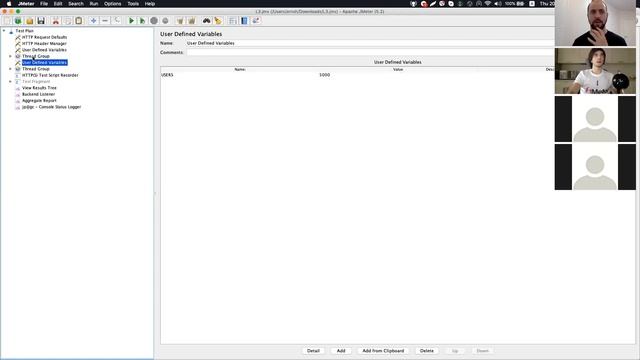Click the Clear All double broom icon

tap(191, 21)
